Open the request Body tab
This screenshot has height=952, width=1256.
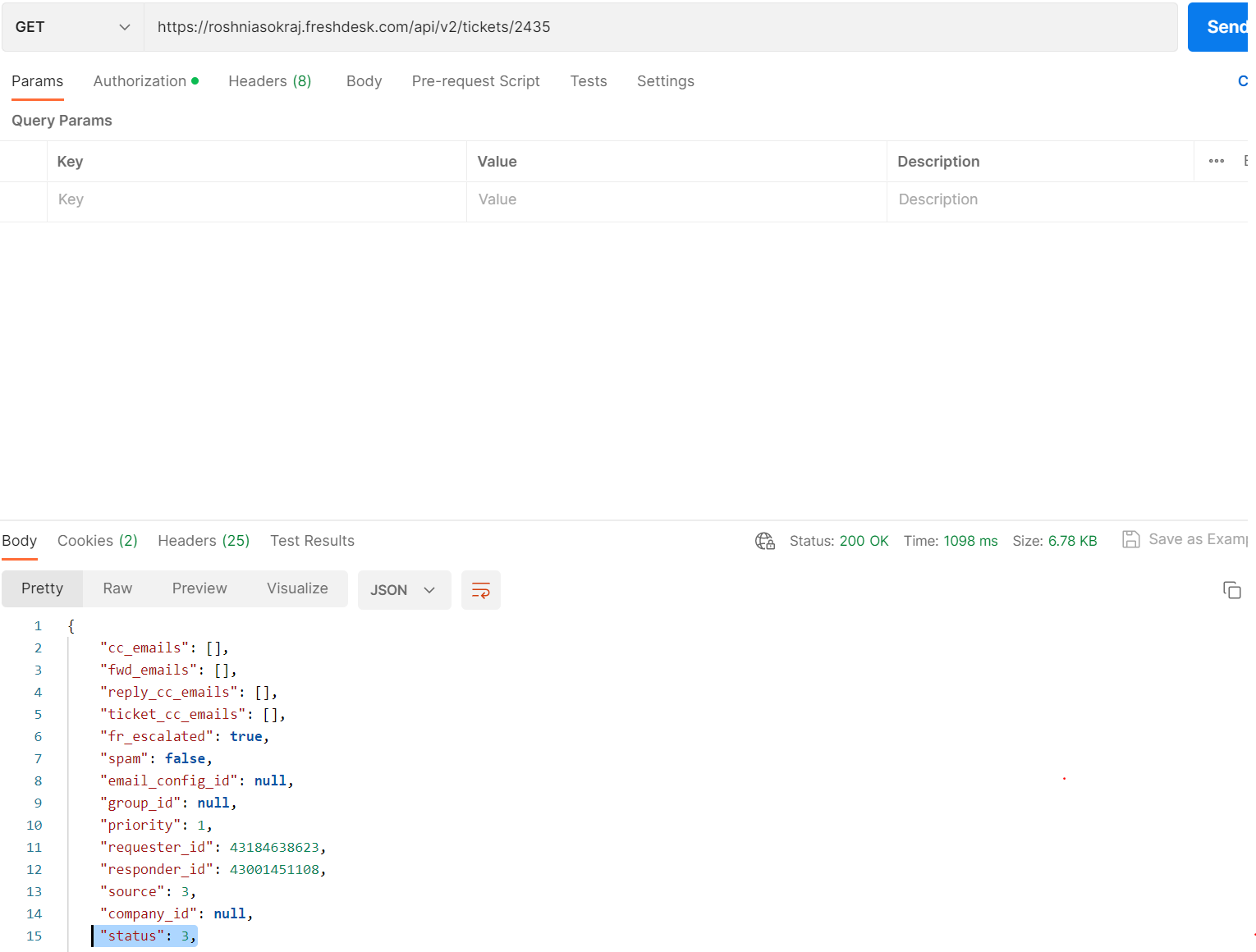pos(364,81)
